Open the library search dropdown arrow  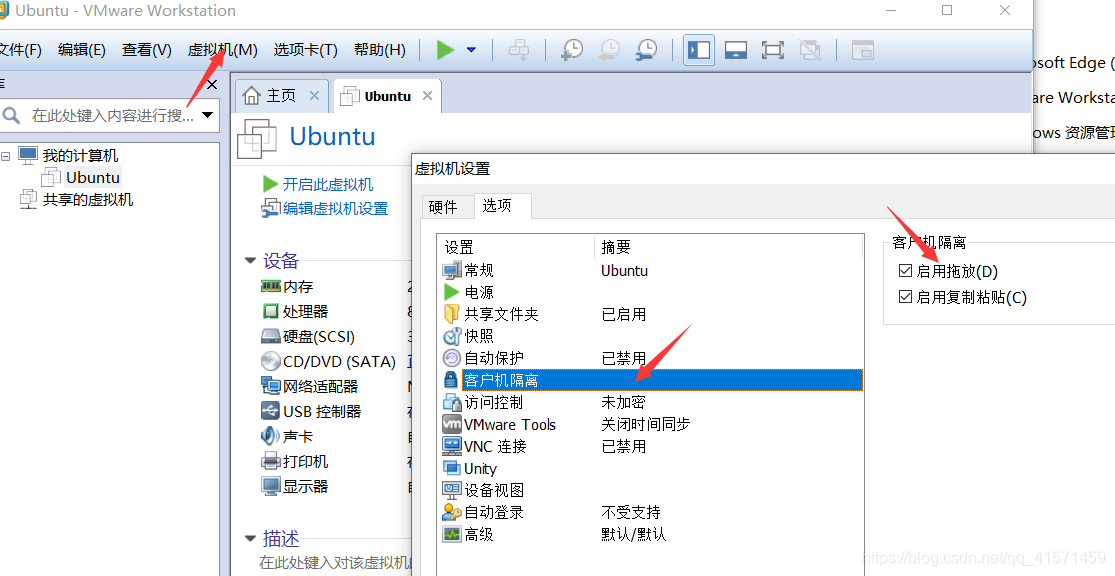[x=208, y=114]
